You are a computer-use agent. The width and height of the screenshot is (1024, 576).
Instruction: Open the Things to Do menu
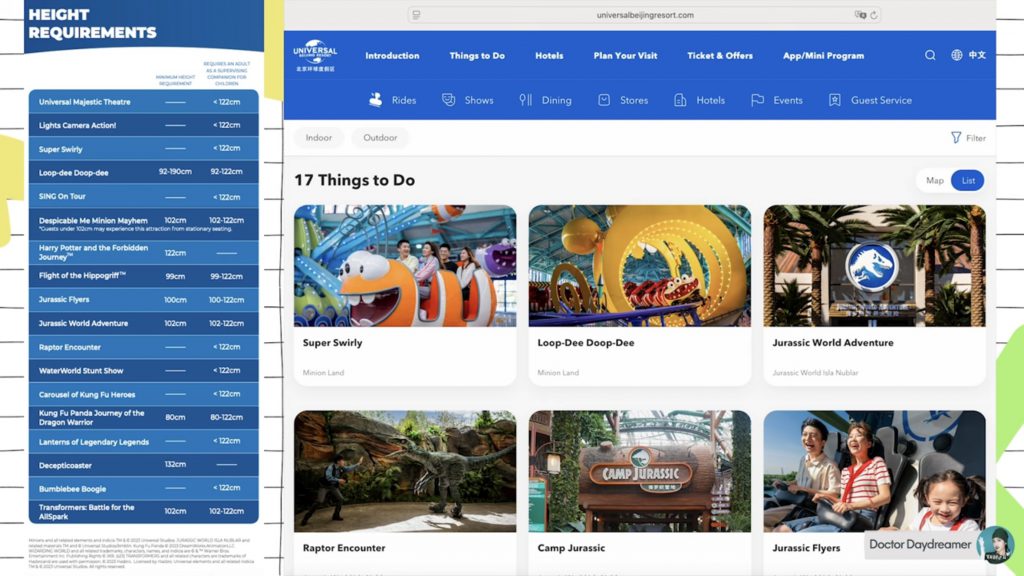coord(477,56)
